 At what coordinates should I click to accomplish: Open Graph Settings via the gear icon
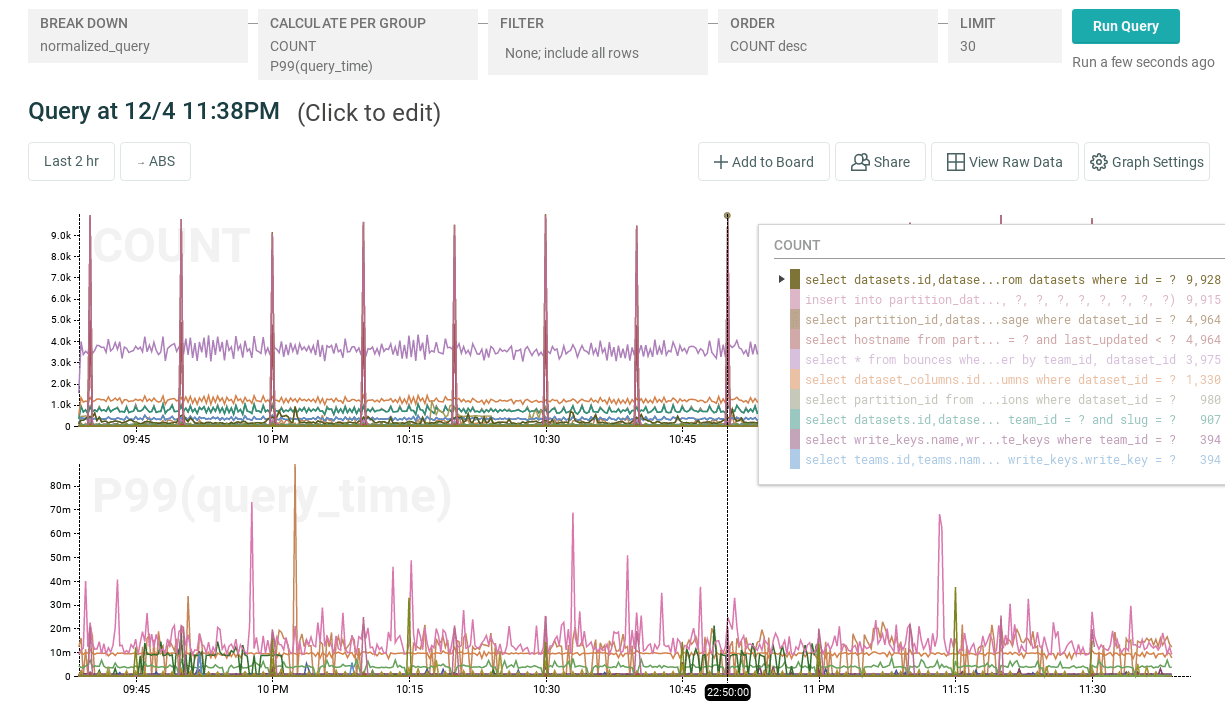[x=1147, y=161]
